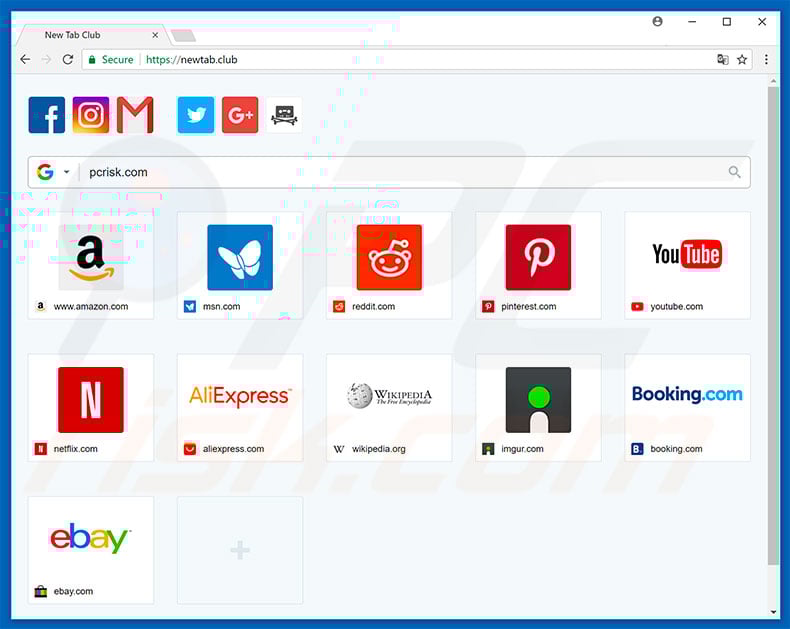Open the Chrome user profile icon
This screenshot has height=629, width=790.
[x=657, y=22]
